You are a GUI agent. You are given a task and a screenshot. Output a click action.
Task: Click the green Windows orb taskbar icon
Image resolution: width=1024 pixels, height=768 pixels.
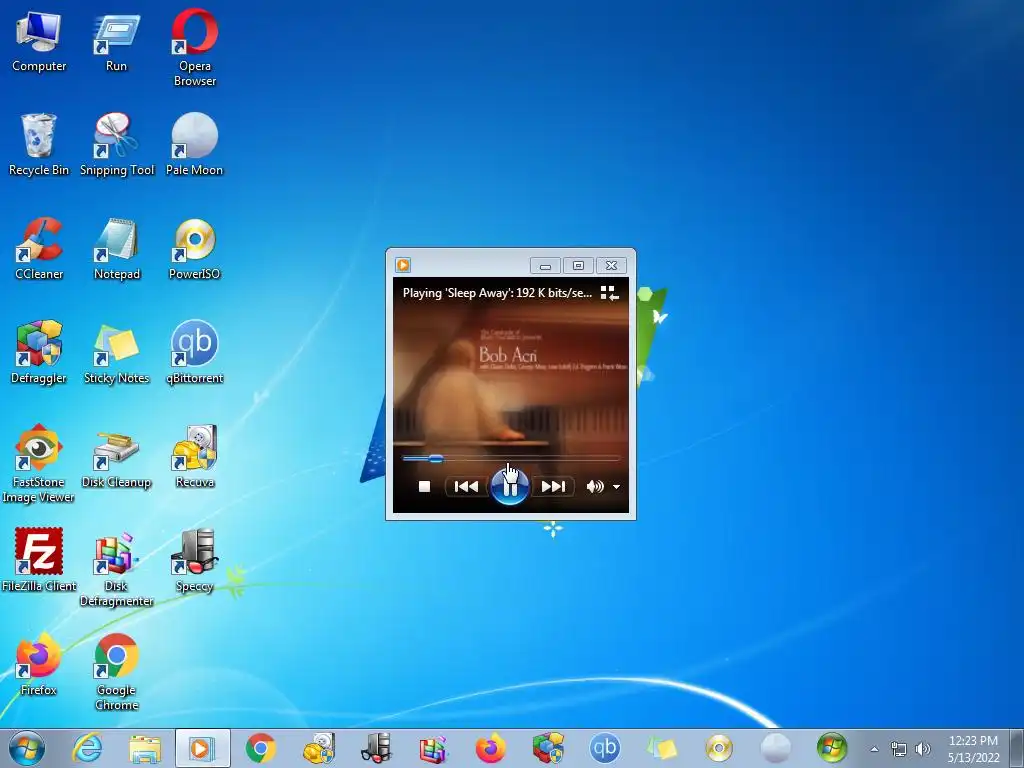click(x=832, y=748)
